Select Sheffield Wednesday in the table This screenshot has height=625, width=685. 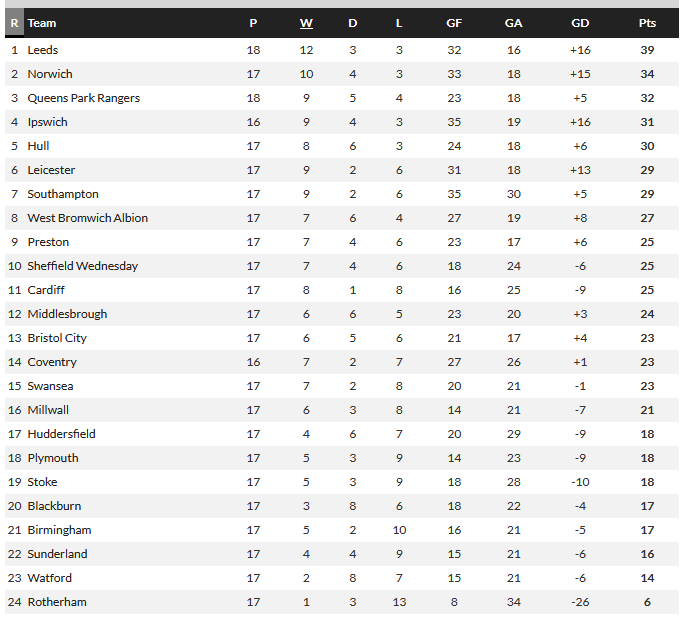tap(83, 266)
